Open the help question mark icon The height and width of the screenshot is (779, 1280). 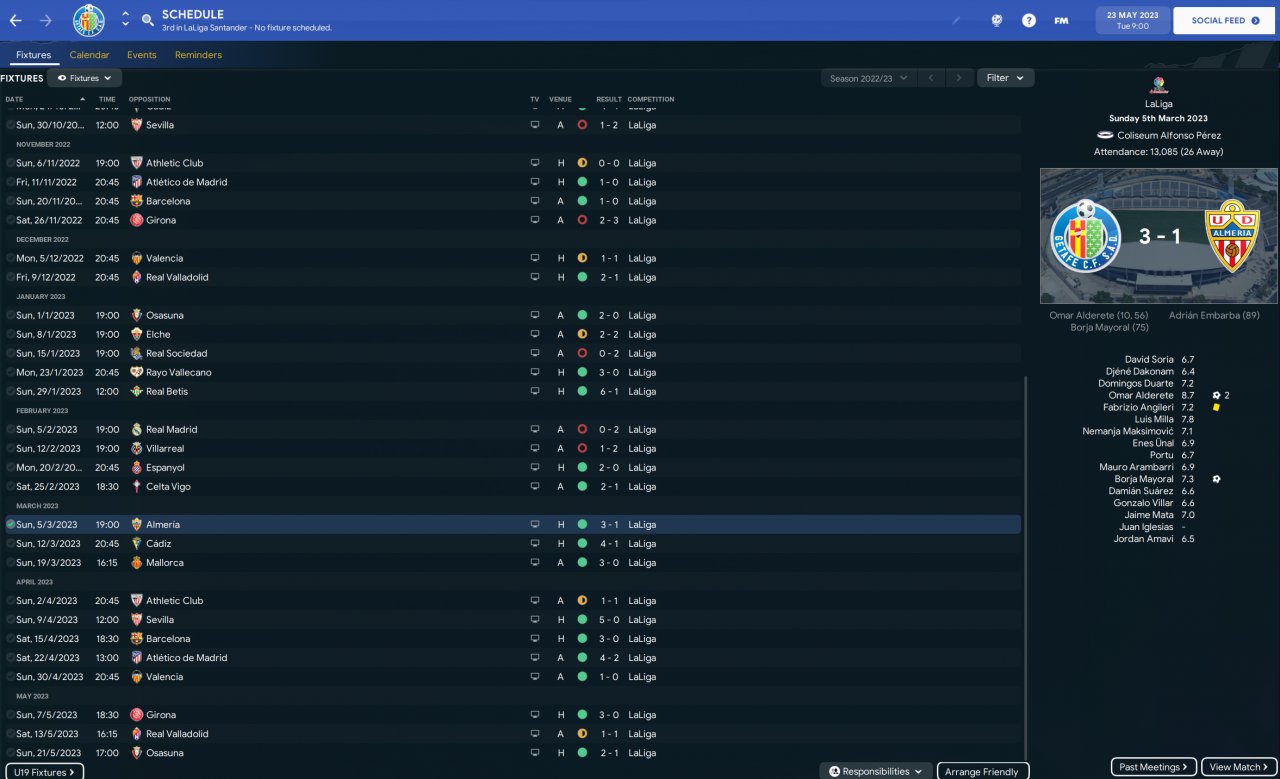1029,20
